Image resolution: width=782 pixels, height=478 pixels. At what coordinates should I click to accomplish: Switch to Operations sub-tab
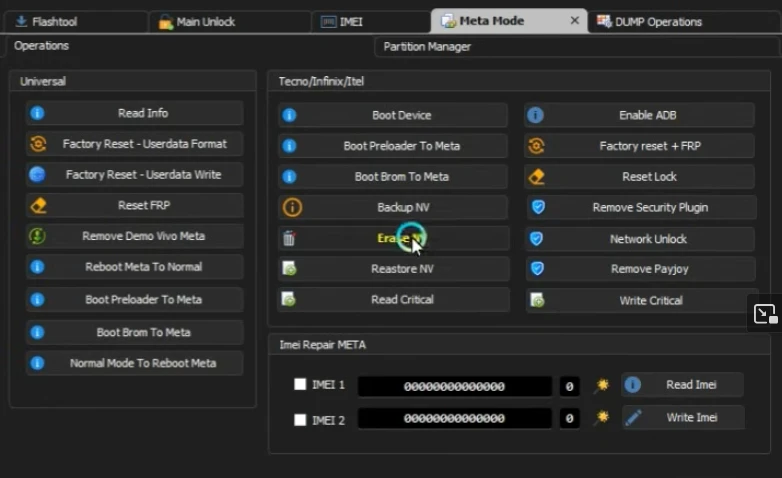pos(41,46)
